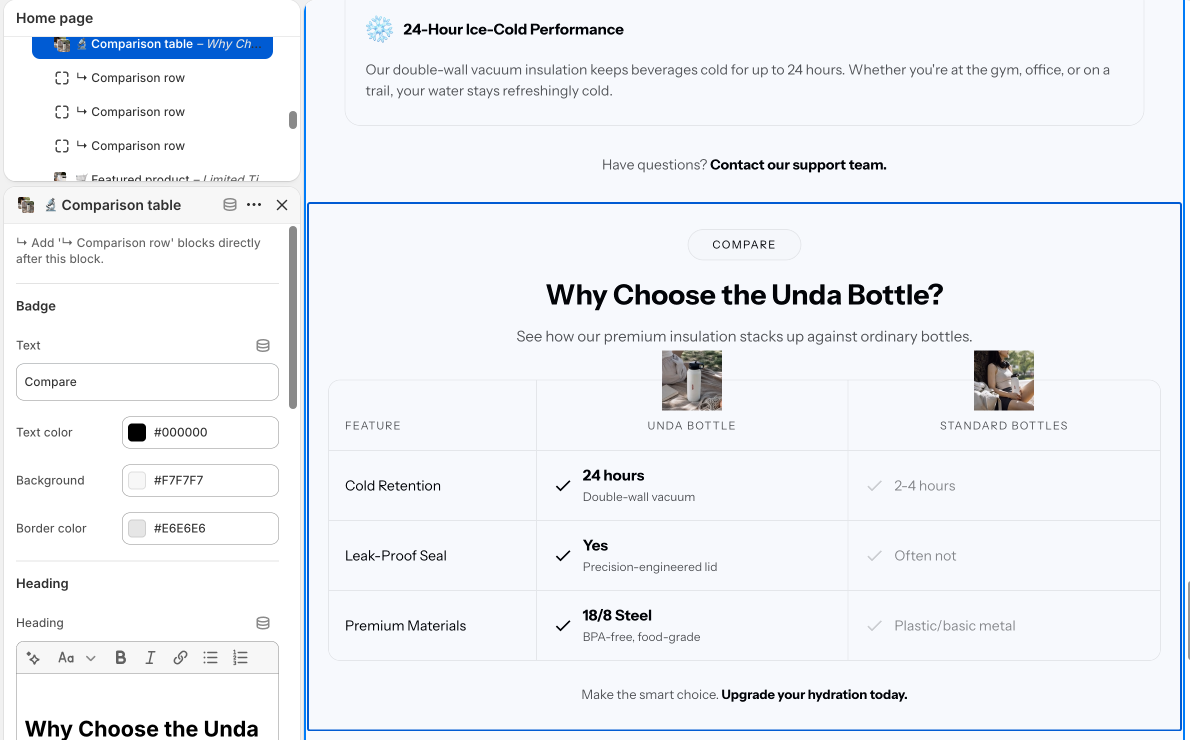Connect dynamic source for Heading field
This screenshot has width=1190, height=740.
click(263, 623)
